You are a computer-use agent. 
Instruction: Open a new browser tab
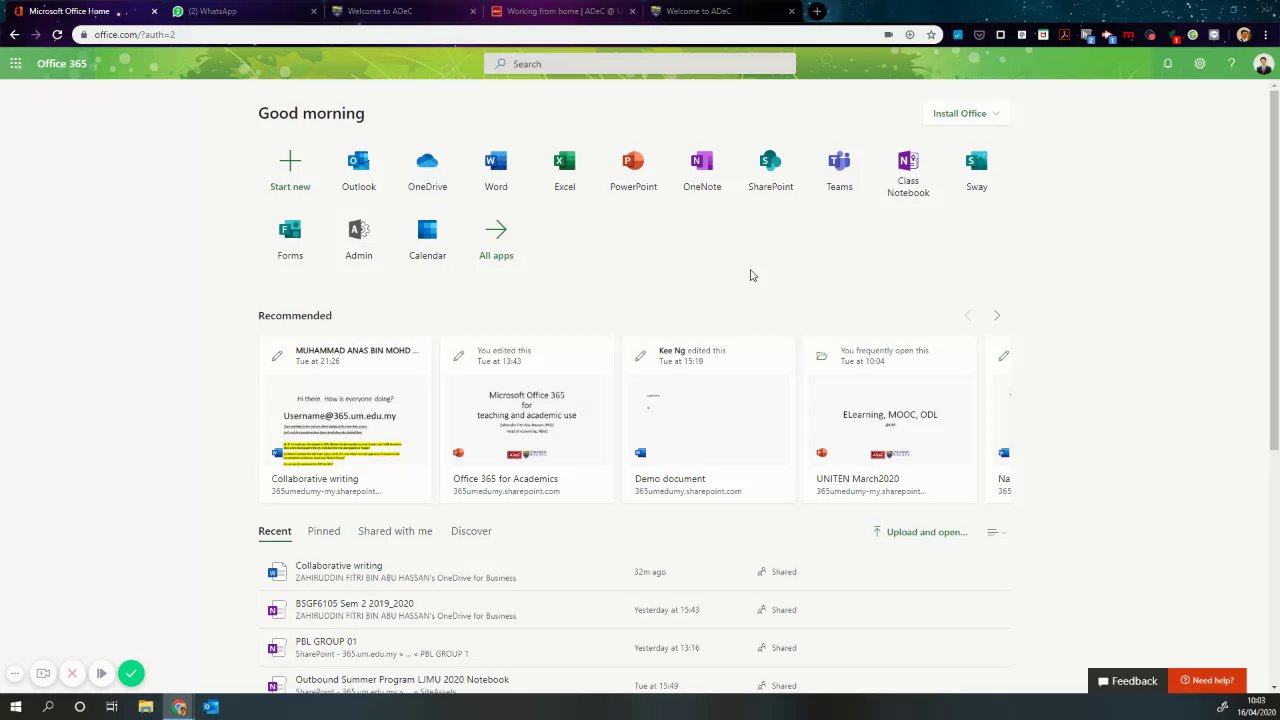click(817, 11)
